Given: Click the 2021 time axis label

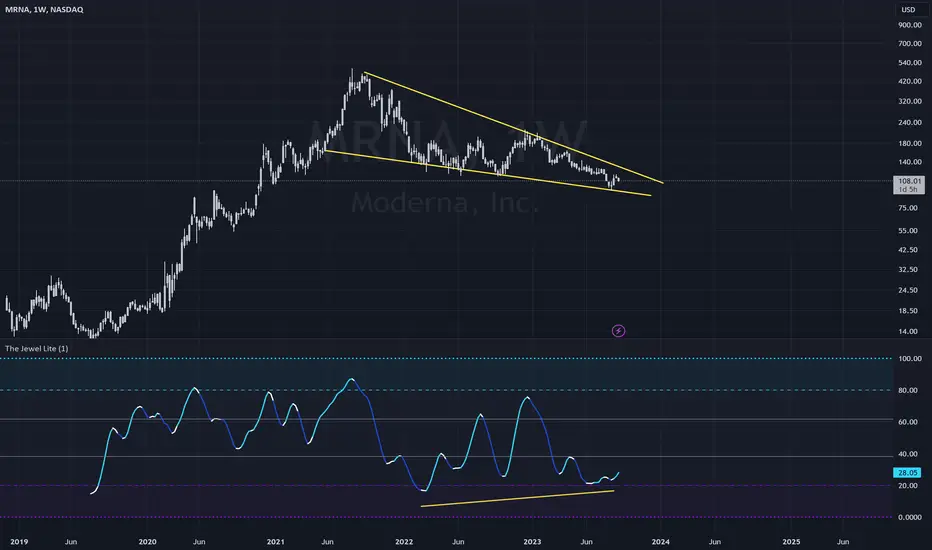Looking at the screenshot, I should coord(275,542).
